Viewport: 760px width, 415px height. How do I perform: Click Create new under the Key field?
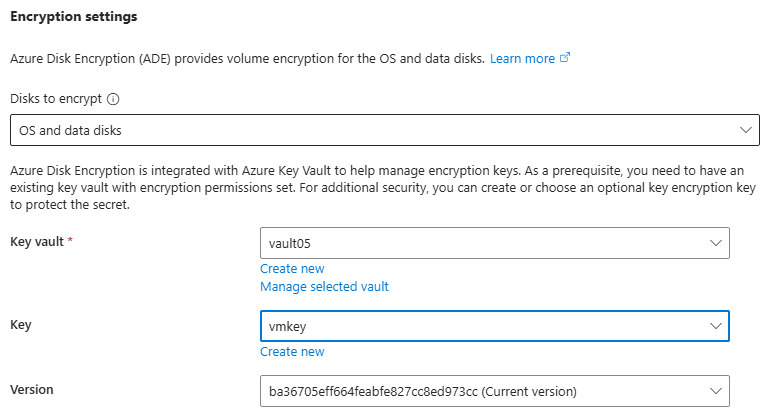pos(292,351)
